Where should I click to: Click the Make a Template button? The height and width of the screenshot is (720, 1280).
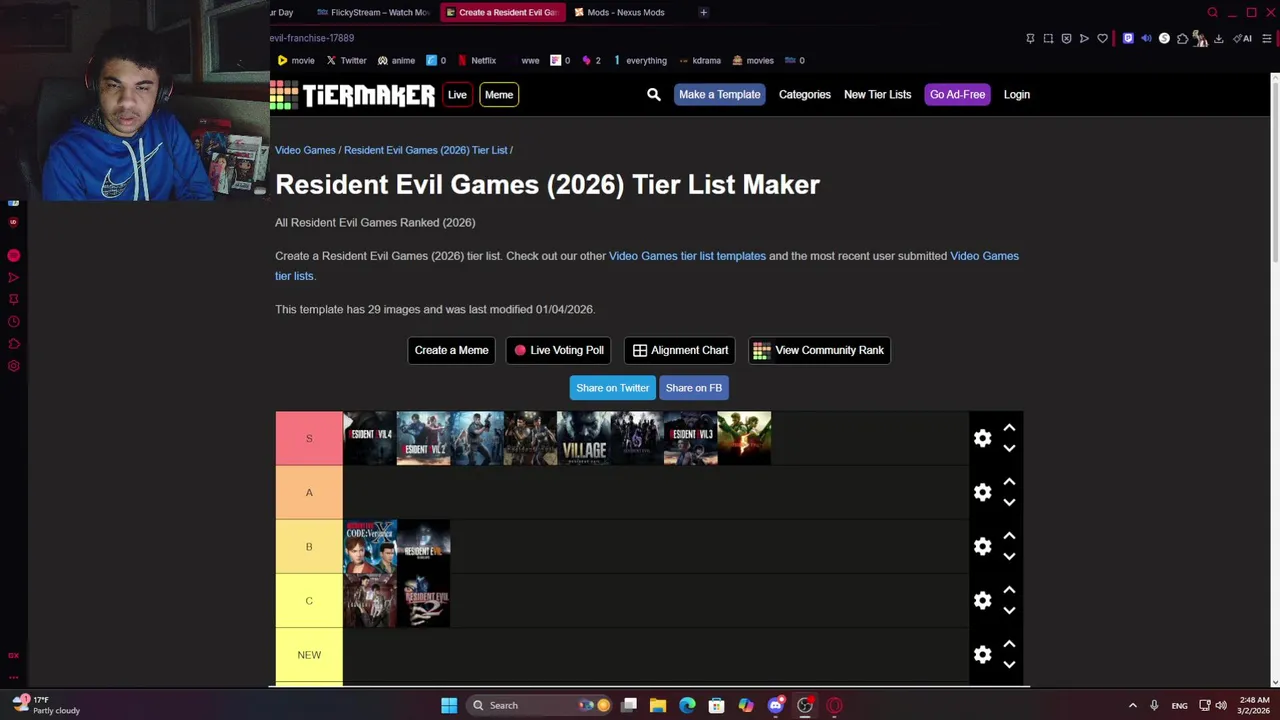pyautogui.click(x=719, y=94)
